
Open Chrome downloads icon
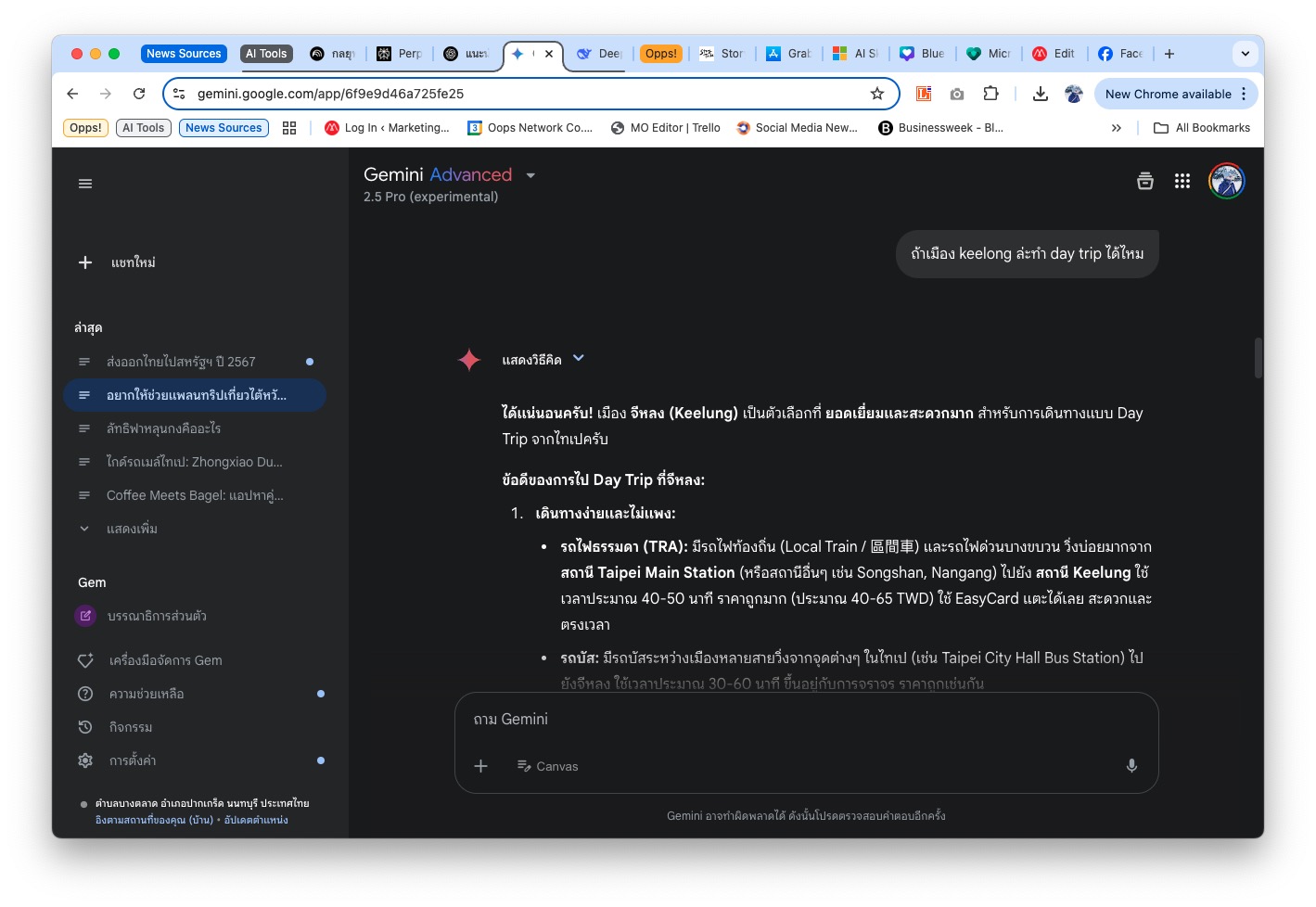pos(1040,94)
